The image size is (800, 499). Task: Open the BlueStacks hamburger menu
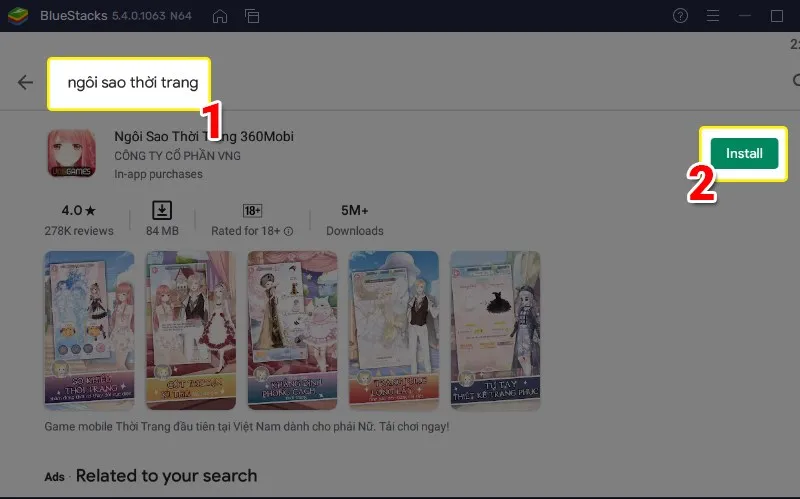point(713,16)
